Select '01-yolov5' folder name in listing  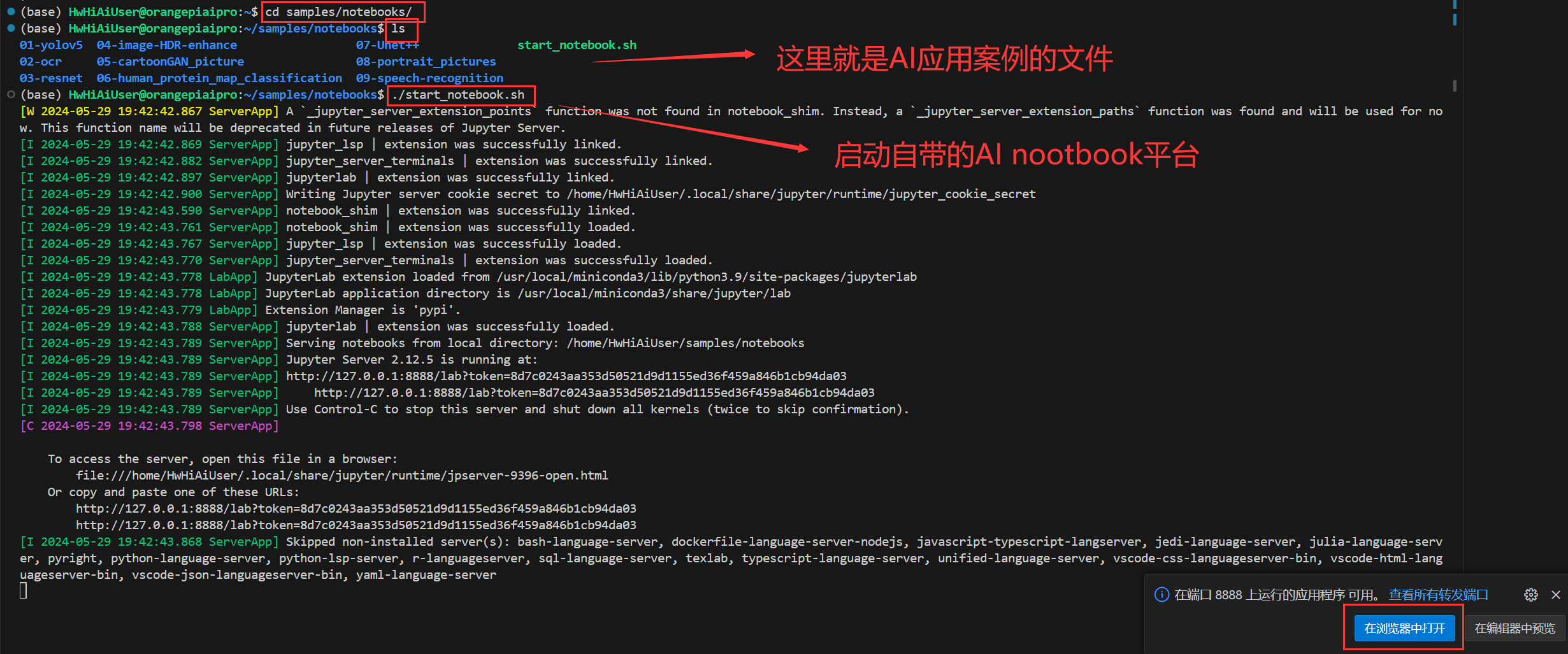[51, 45]
